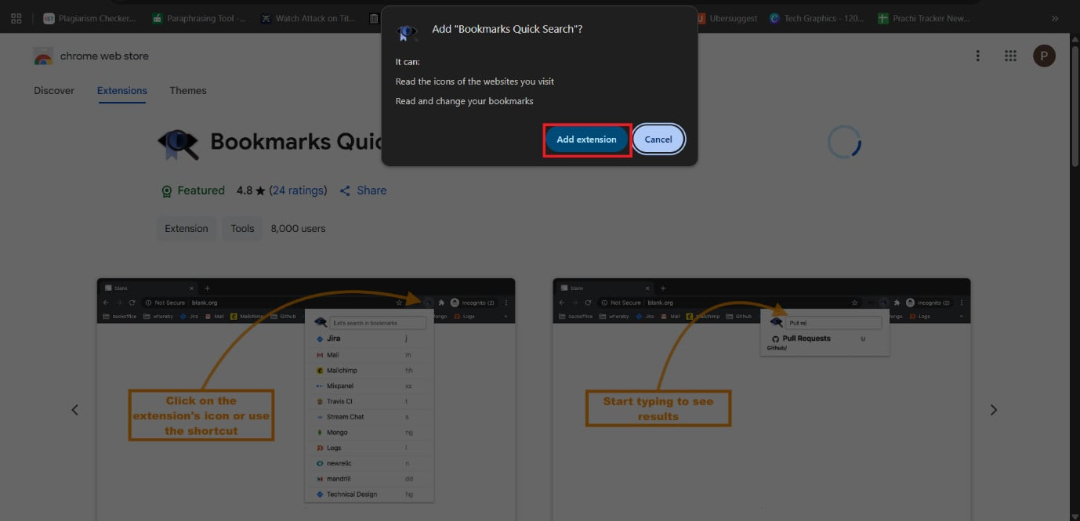
Task: Cancel adding Bookmarks Quick Search
Action: [658, 140]
